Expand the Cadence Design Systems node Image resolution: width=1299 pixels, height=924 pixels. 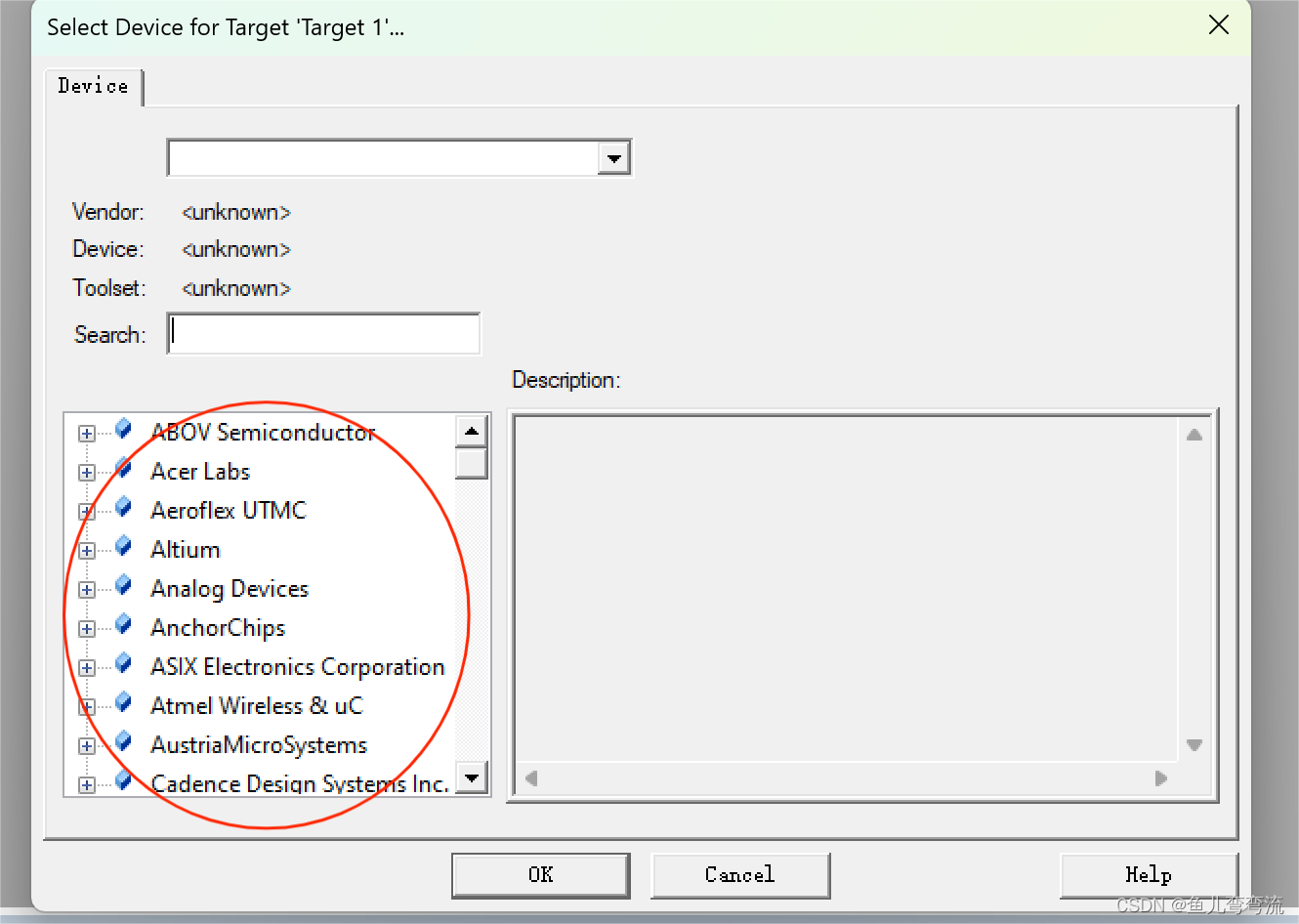[x=87, y=785]
